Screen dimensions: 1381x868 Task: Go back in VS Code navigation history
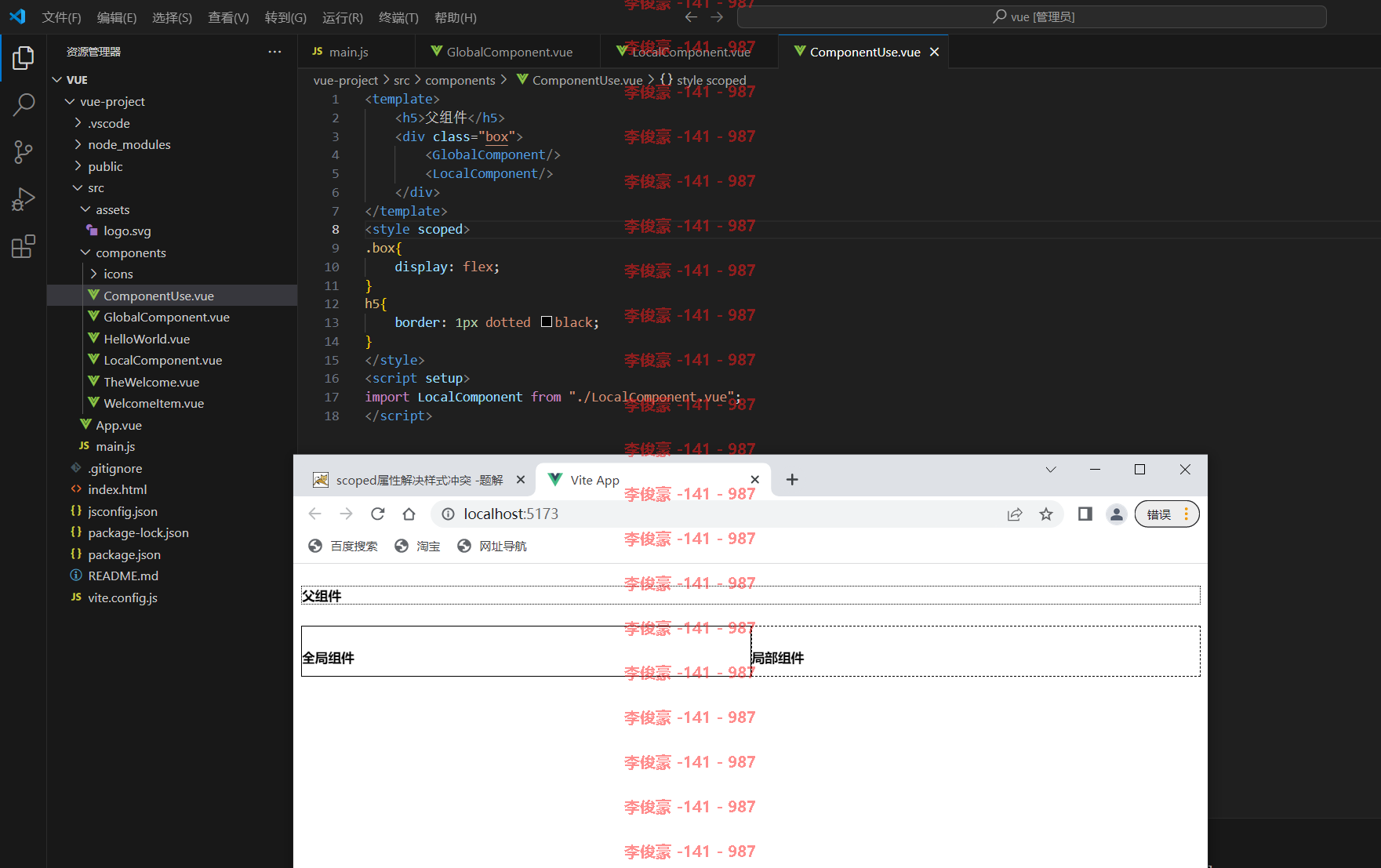691,16
